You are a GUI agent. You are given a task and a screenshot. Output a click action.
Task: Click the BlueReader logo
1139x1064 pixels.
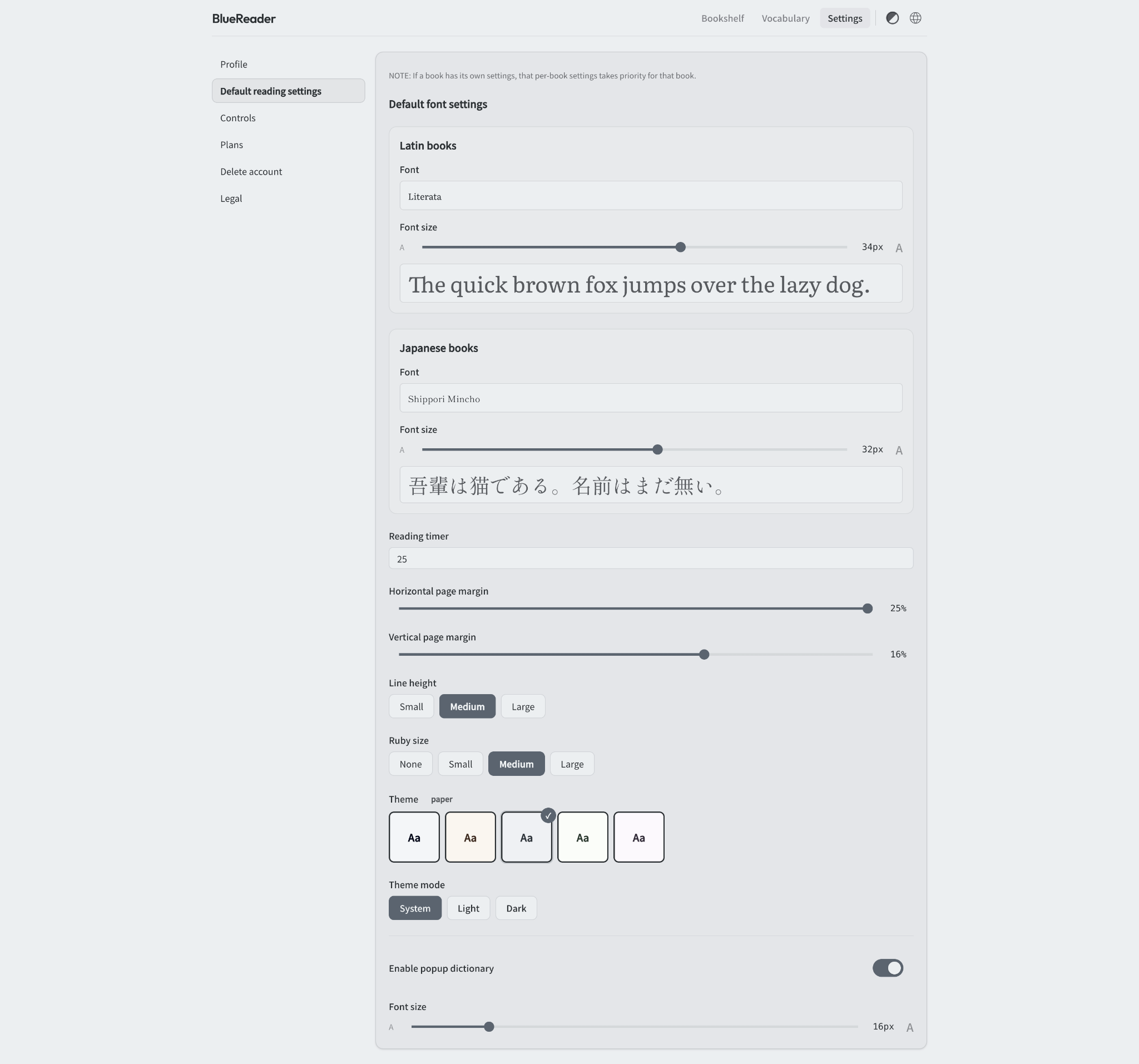(x=244, y=18)
